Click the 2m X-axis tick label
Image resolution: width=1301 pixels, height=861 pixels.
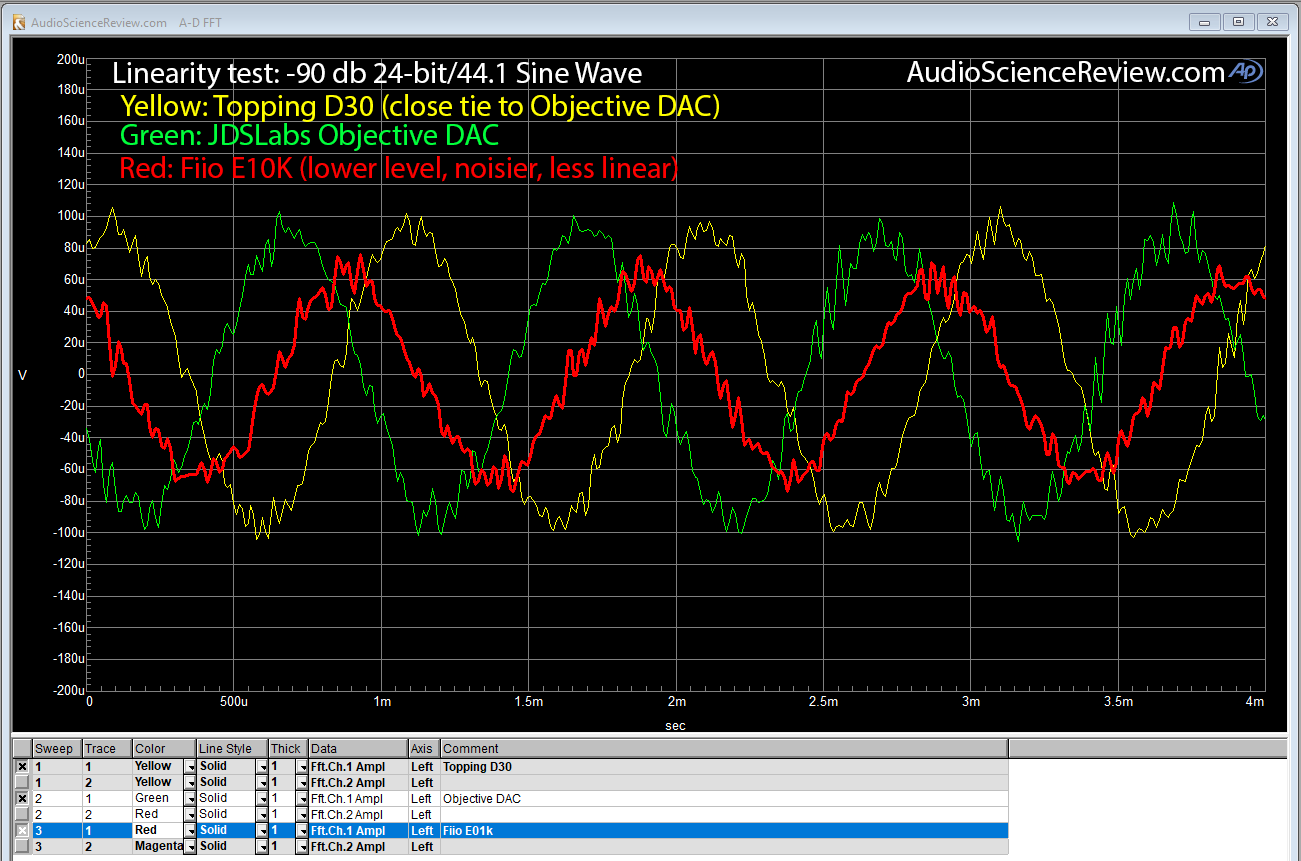coord(676,702)
